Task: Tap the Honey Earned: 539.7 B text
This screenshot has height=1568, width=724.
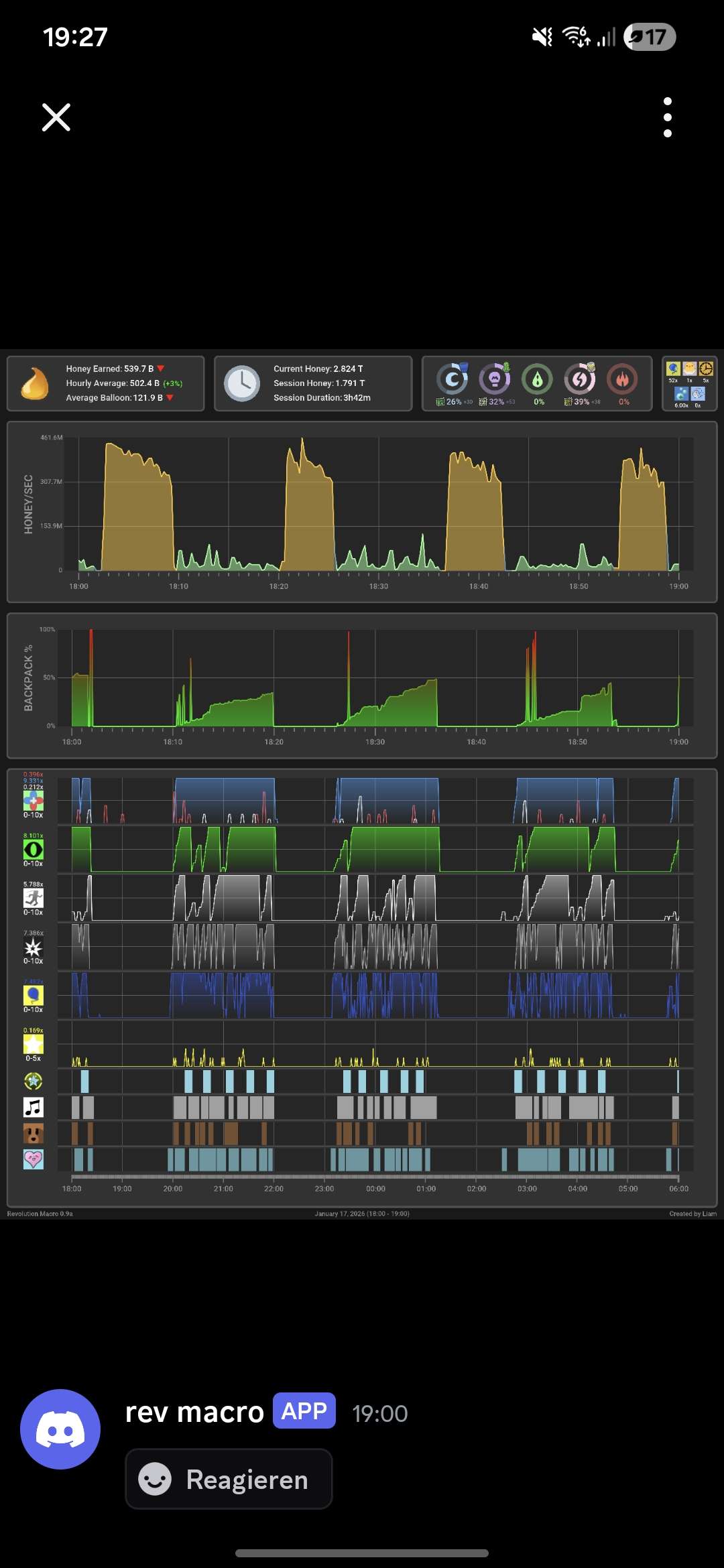Action: (x=110, y=369)
